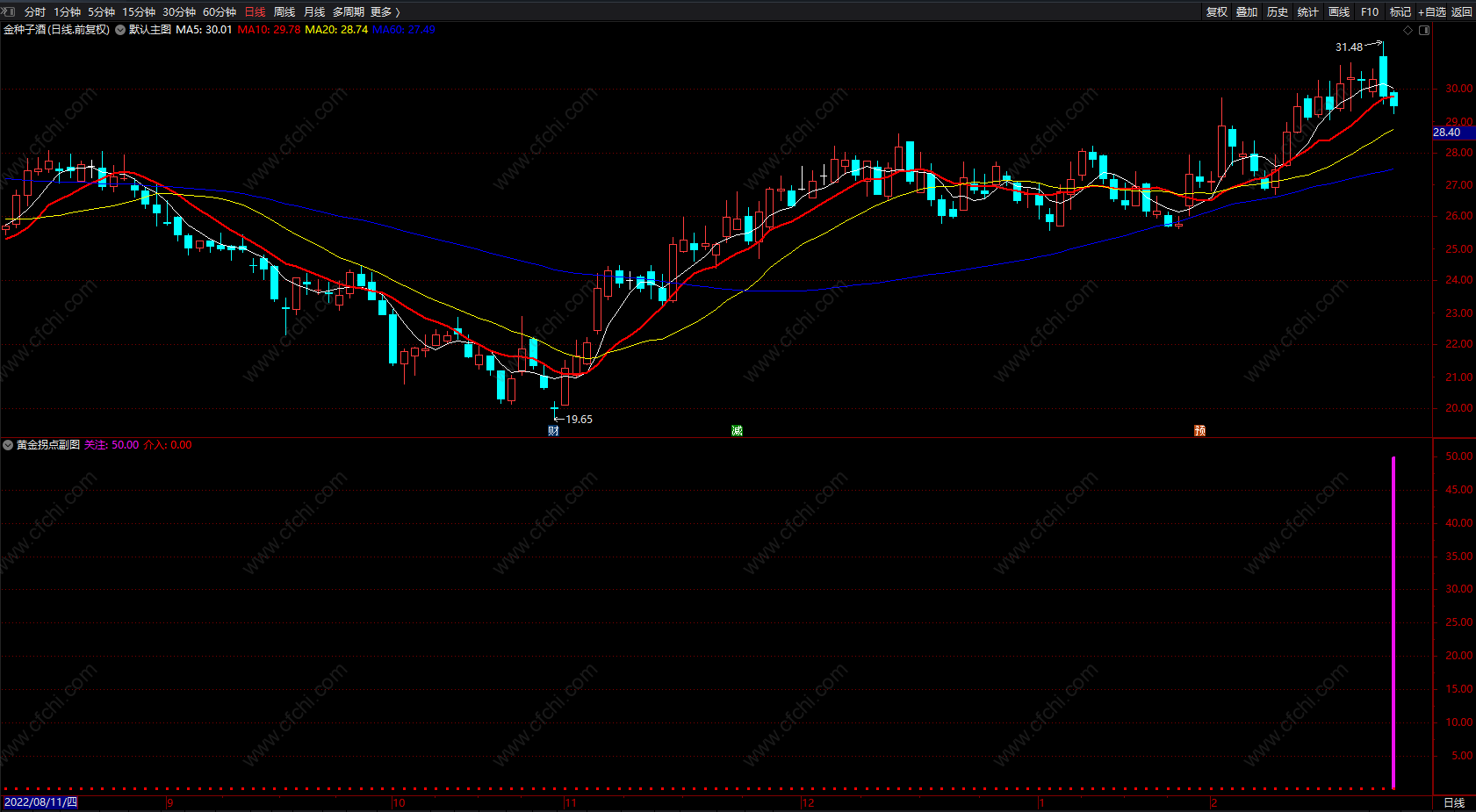Click the diamond icon above the price axis
The height and width of the screenshot is (812, 1476).
pos(1408,30)
